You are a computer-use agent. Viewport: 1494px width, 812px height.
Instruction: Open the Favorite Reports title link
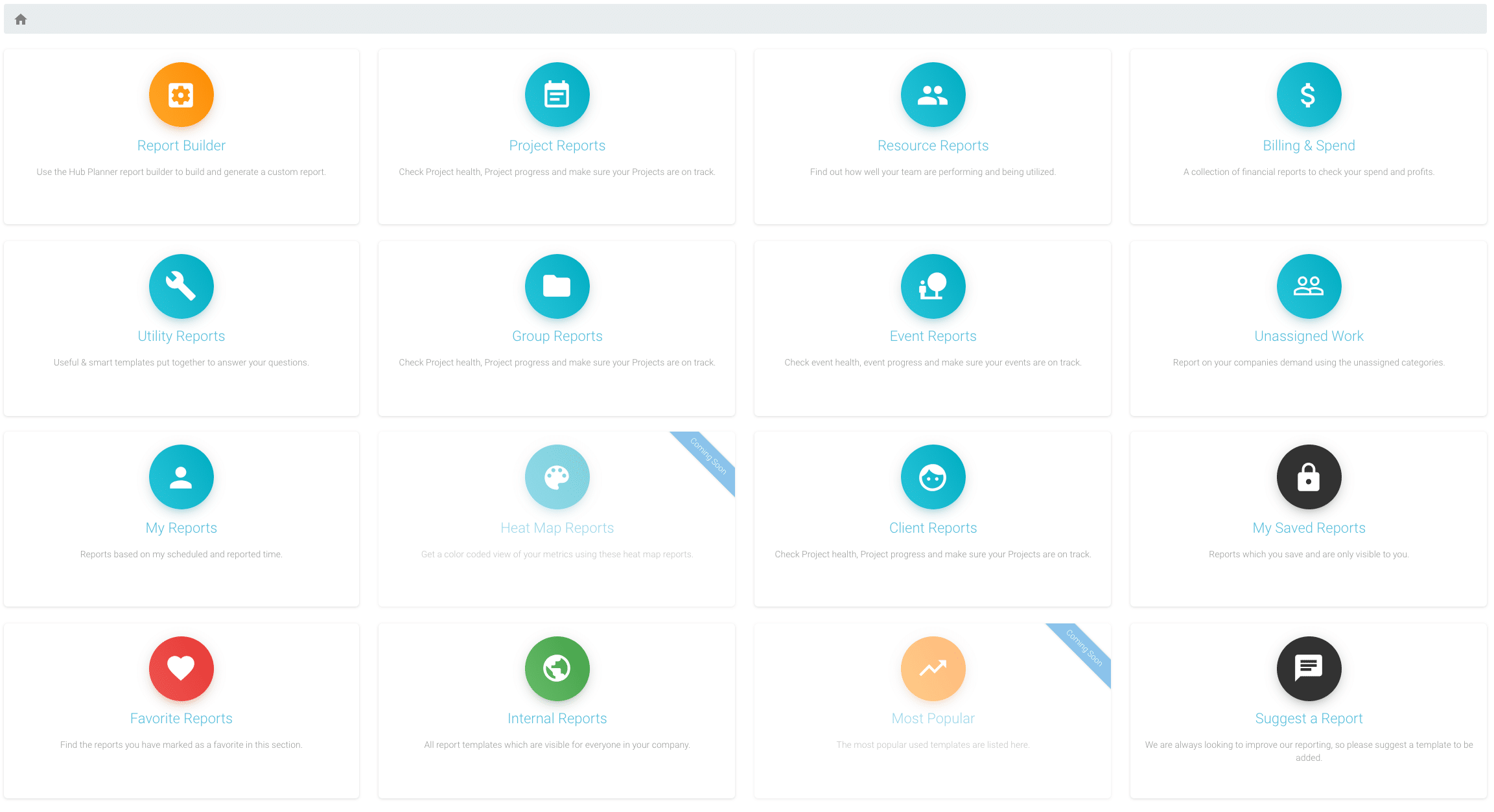(181, 719)
